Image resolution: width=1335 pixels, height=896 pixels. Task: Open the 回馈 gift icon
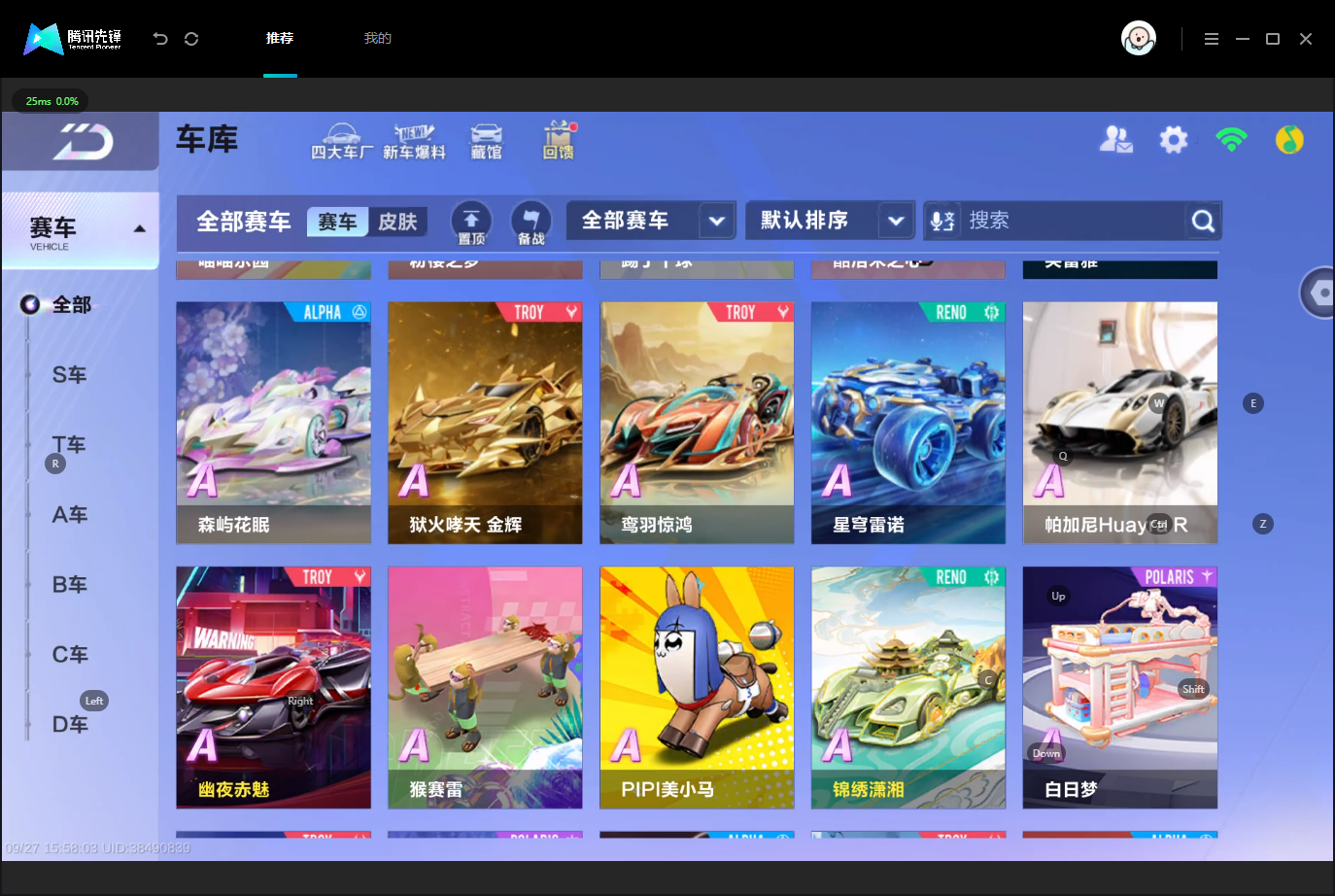click(559, 142)
